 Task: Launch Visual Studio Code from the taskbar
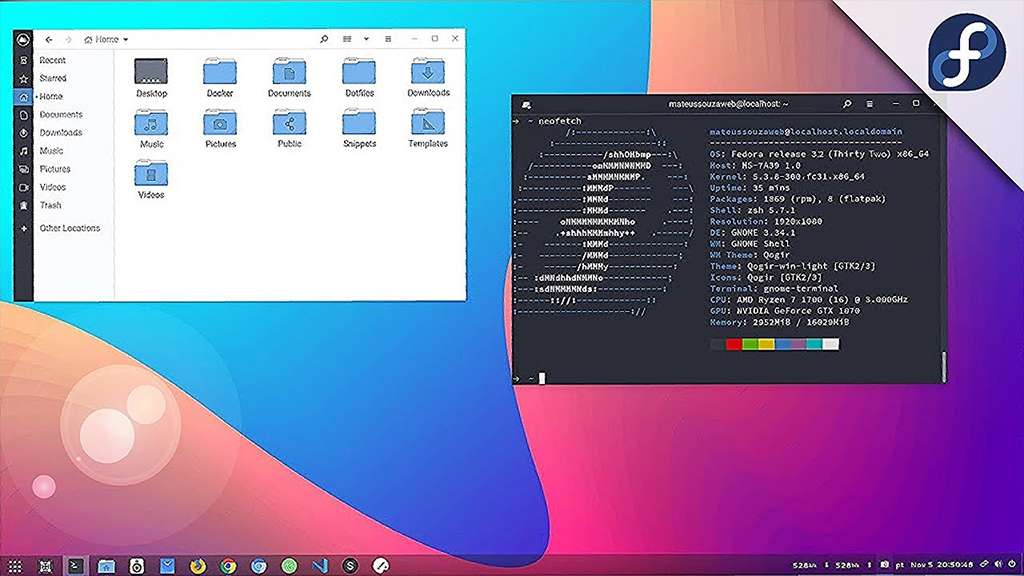(x=320, y=566)
